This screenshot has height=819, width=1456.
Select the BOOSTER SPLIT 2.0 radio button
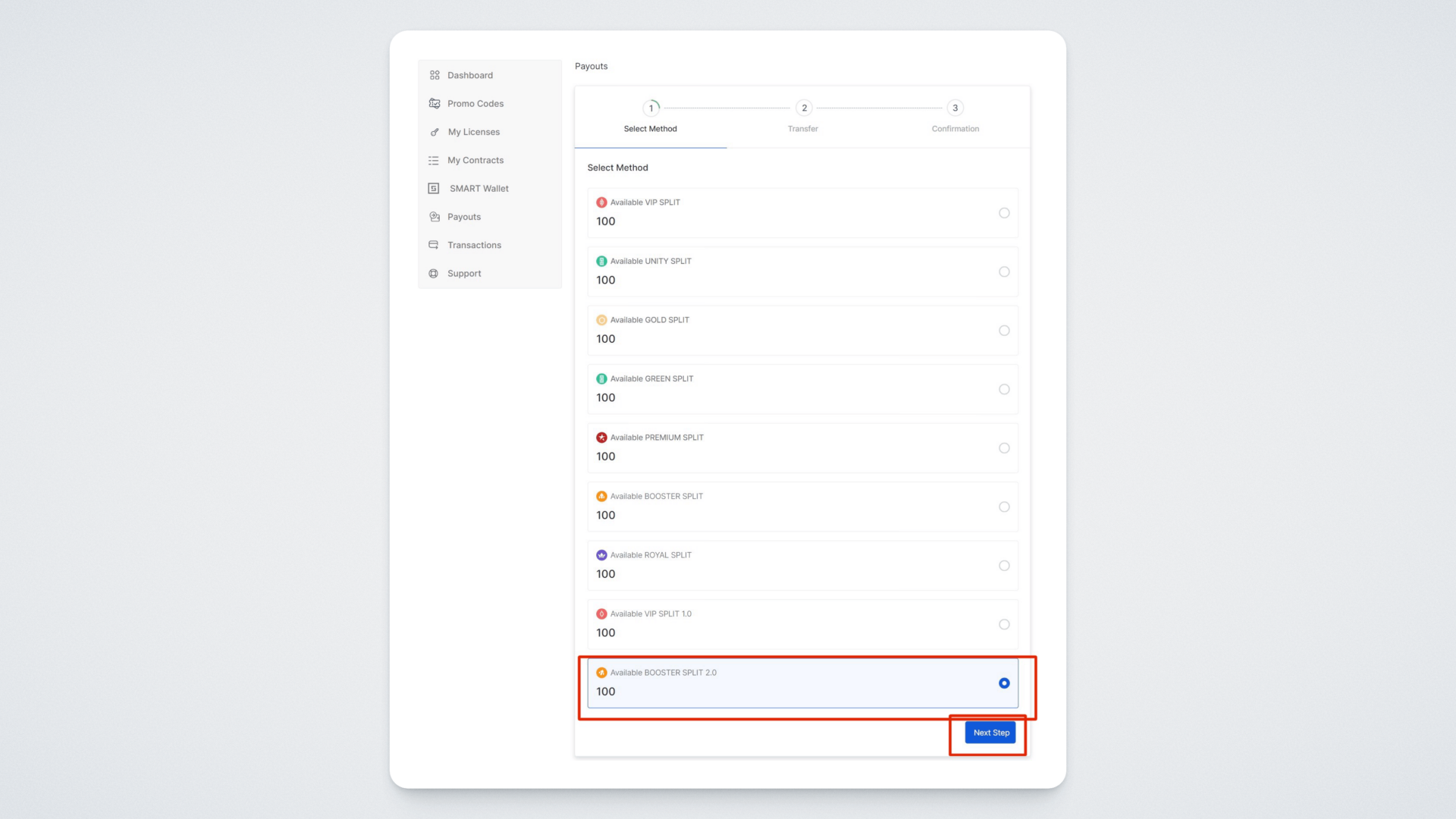tap(1004, 683)
